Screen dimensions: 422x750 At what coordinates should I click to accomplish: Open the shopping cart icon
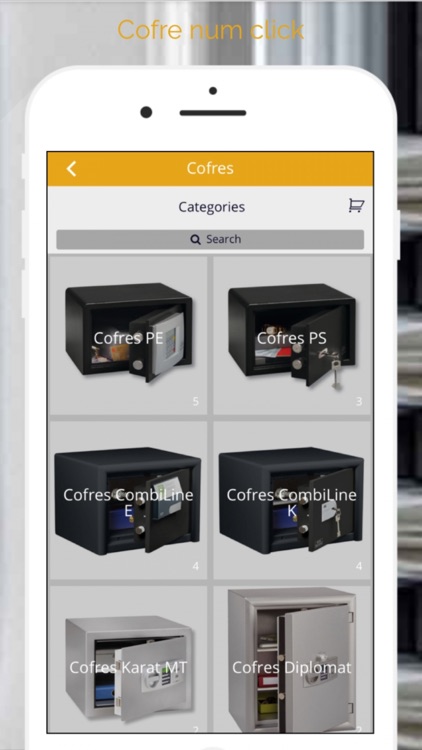click(356, 206)
